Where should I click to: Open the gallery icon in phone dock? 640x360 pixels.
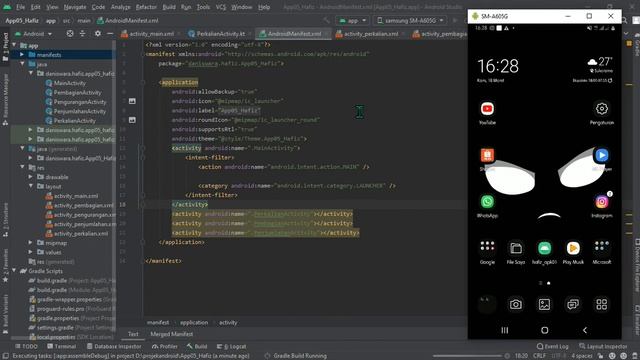pos(544,304)
